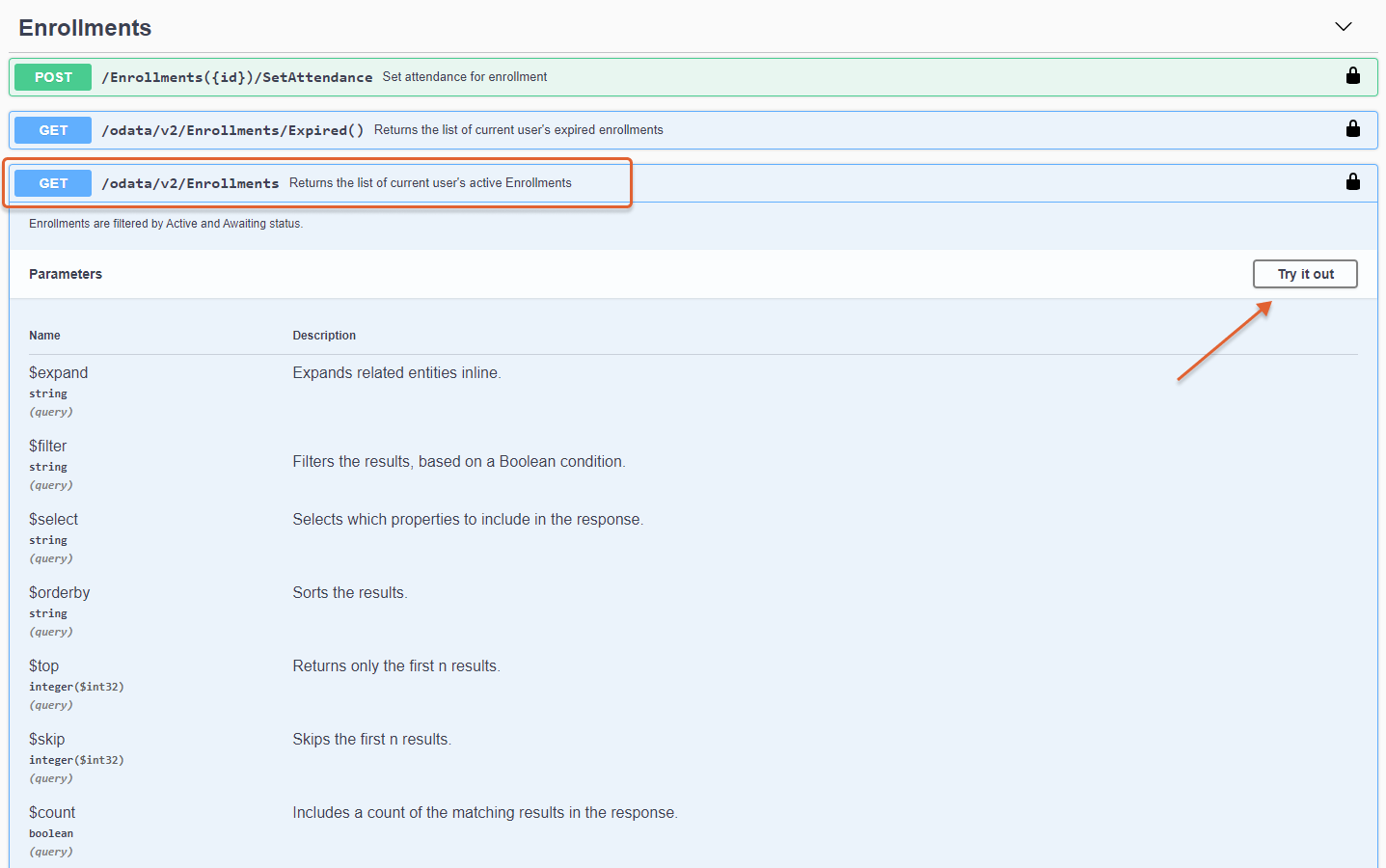This screenshot has width=1386, height=868.
Task: Click the $expand parameter name
Action: pyautogui.click(x=58, y=372)
